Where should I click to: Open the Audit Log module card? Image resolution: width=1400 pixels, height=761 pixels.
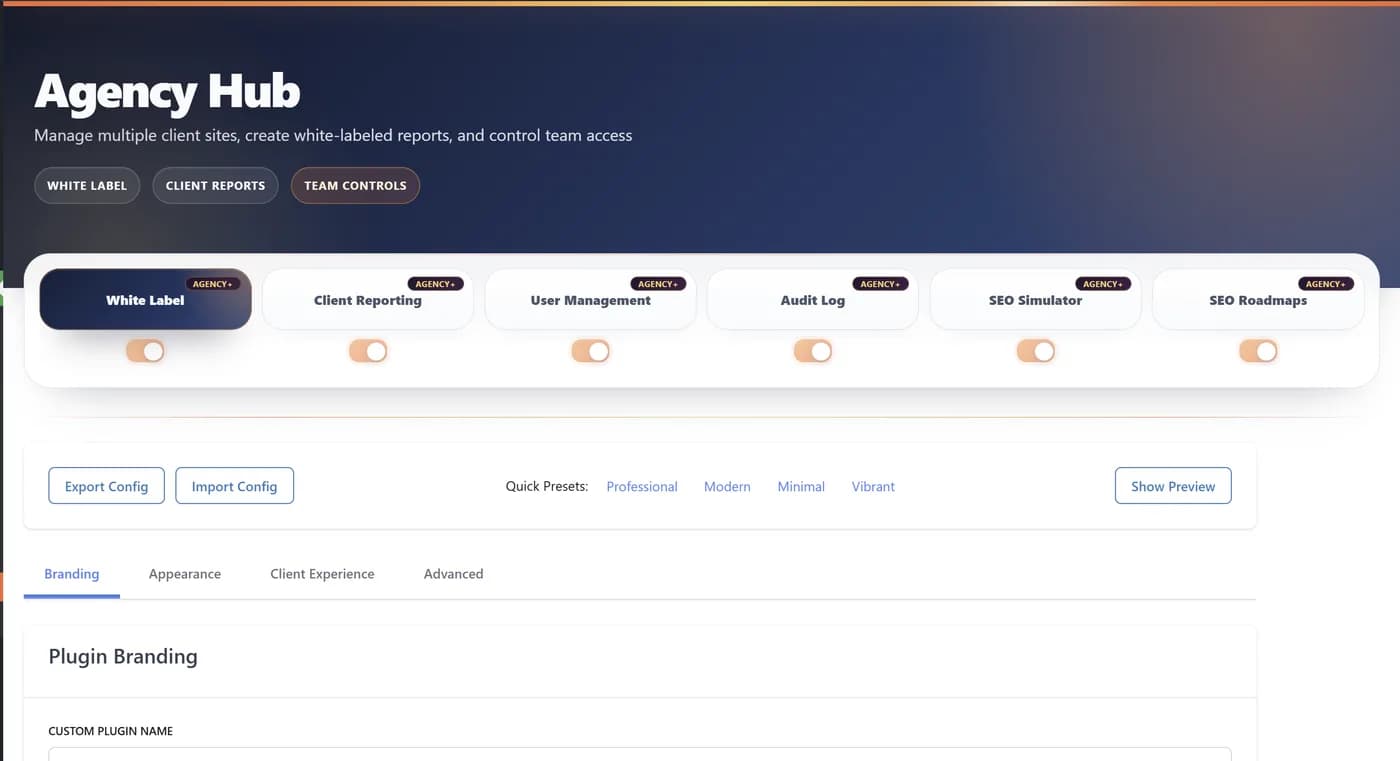point(813,299)
